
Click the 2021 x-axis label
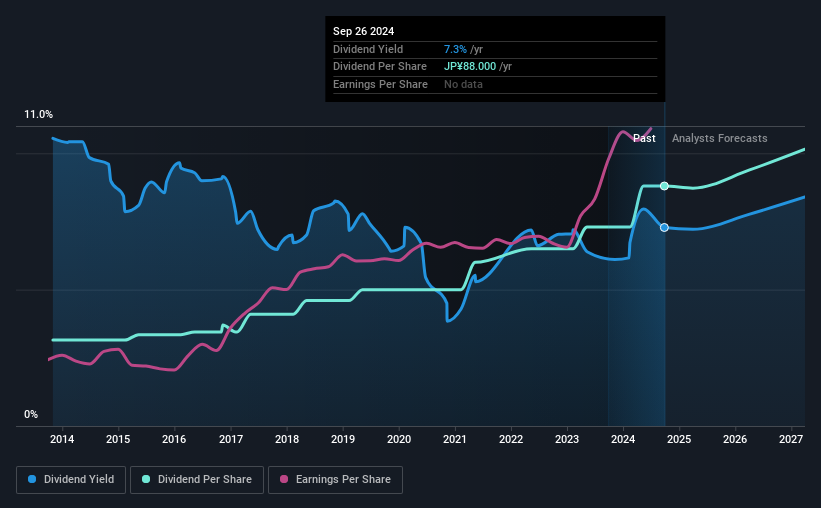click(x=454, y=439)
